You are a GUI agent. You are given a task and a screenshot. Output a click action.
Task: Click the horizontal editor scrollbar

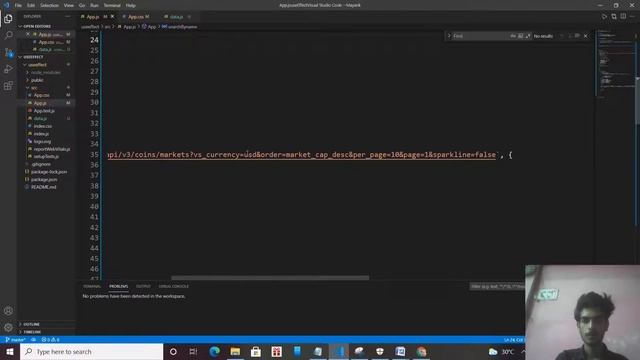270,278
